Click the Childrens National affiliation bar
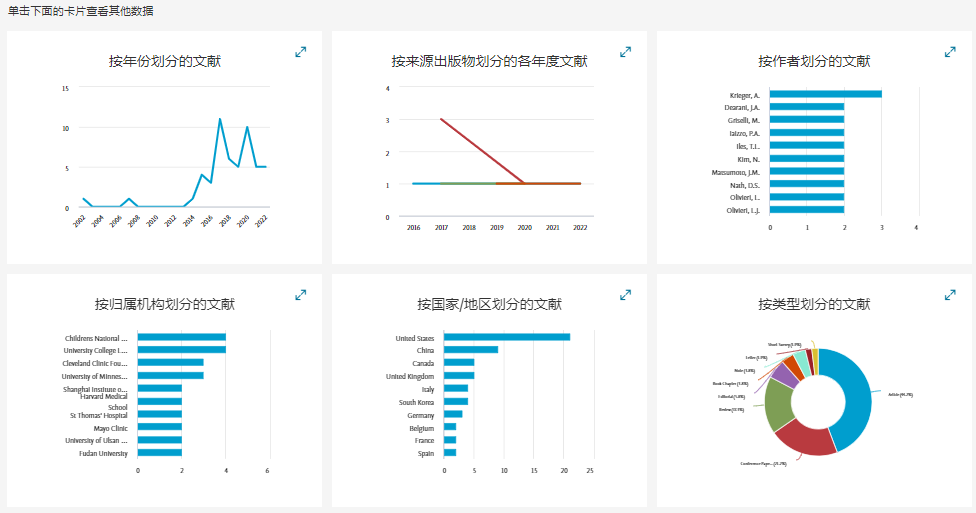Viewport: 976px width, 513px height. (x=181, y=338)
